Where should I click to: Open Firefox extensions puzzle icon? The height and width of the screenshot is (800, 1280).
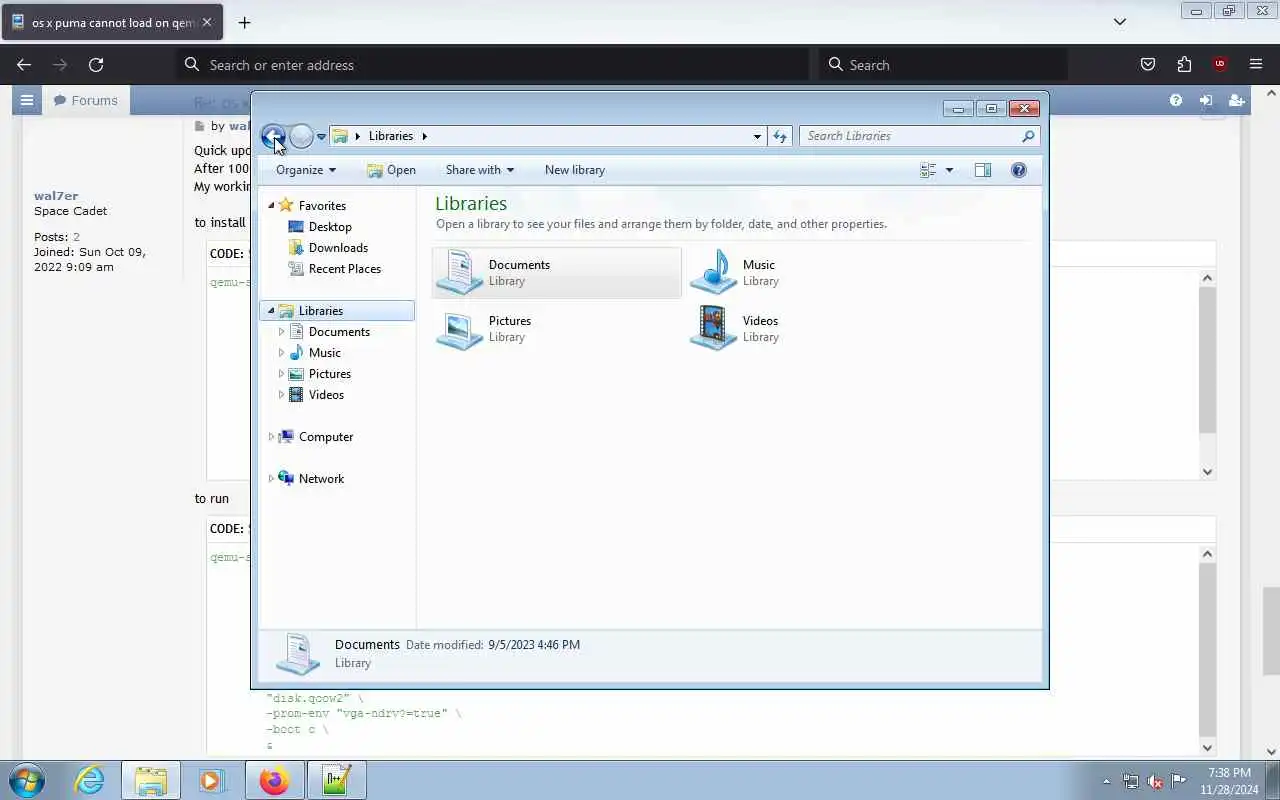click(1184, 64)
